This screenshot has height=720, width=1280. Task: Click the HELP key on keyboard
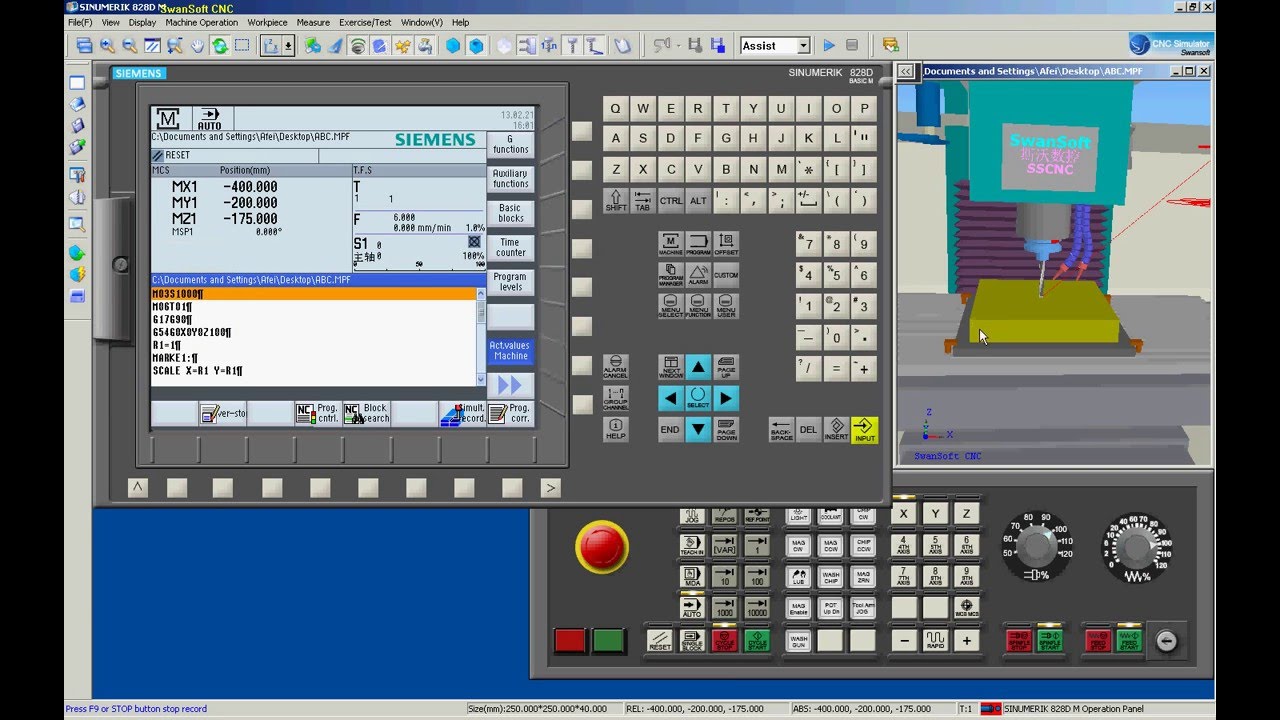click(615, 429)
